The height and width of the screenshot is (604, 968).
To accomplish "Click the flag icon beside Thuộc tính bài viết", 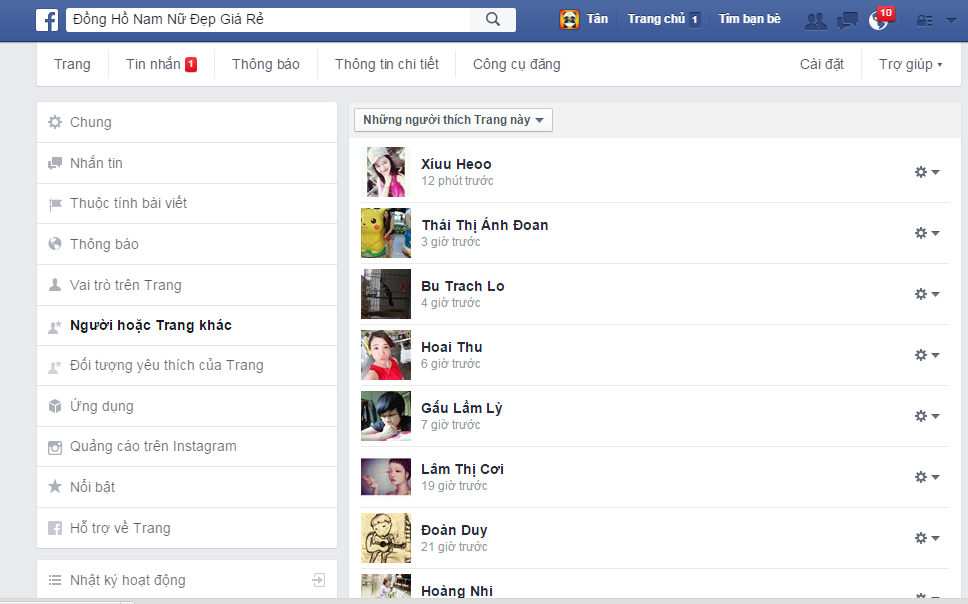I will point(55,204).
